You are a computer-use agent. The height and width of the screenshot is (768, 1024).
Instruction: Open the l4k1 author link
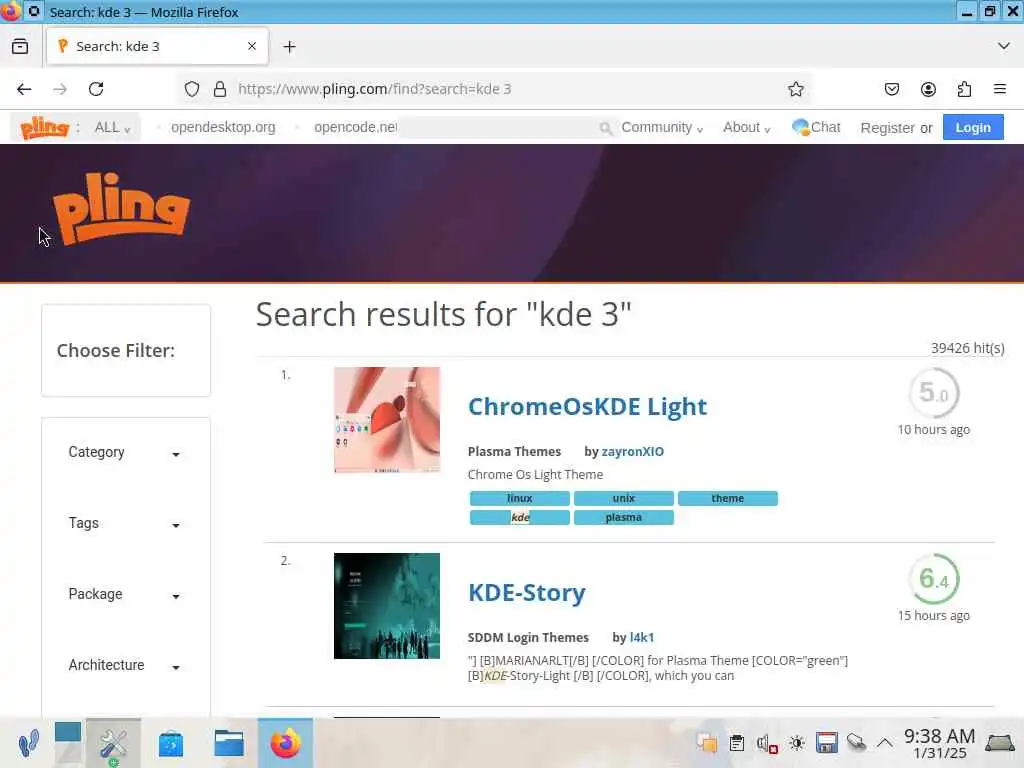pos(641,637)
